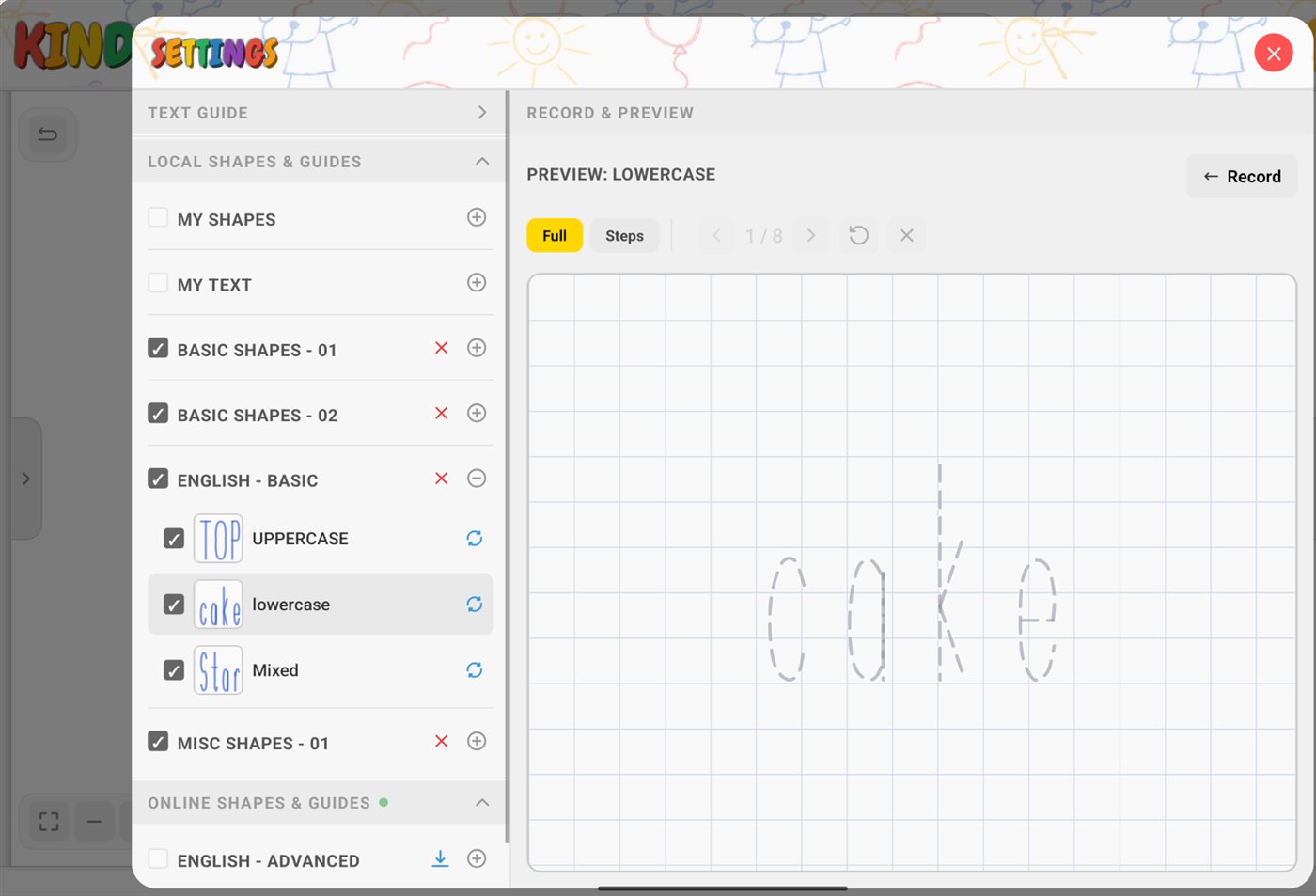Reload the UPPERCASE guide refresh icon
The height and width of the screenshot is (896, 1316).
click(x=475, y=539)
